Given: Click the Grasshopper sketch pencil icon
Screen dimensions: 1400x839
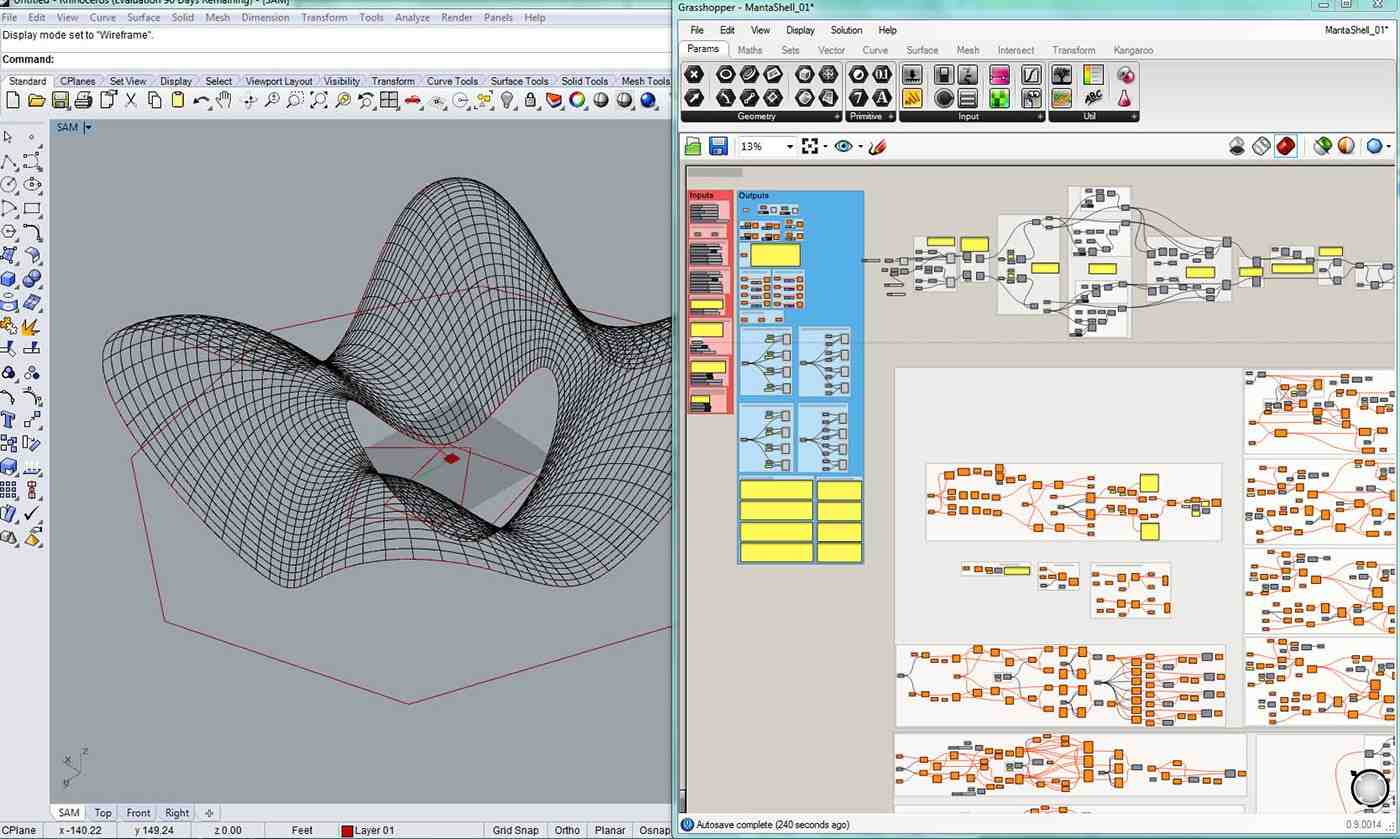Looking at the screenshot, I should [x=877, y=147].
